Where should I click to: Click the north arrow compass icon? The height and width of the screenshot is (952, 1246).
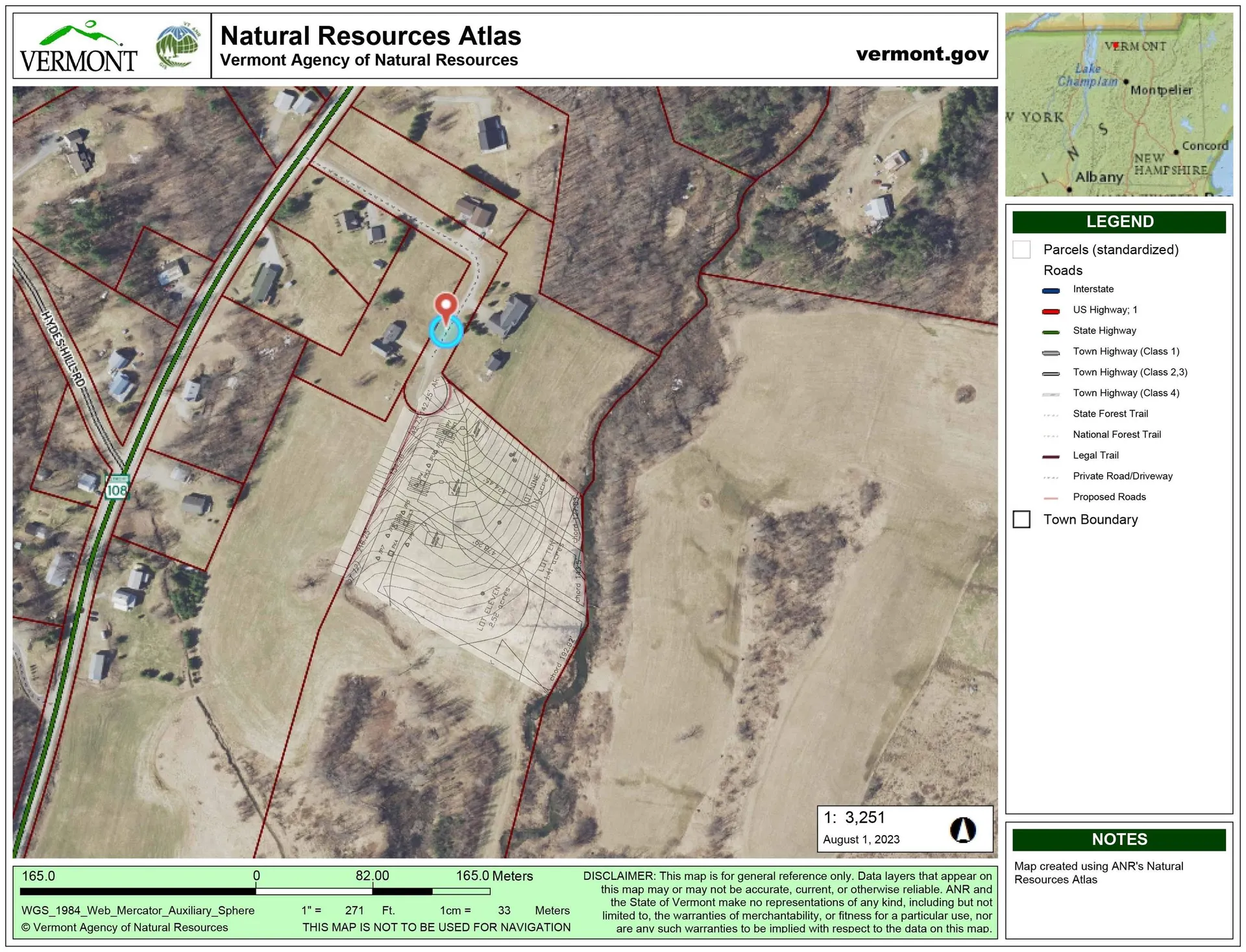[x=962, y=829]
